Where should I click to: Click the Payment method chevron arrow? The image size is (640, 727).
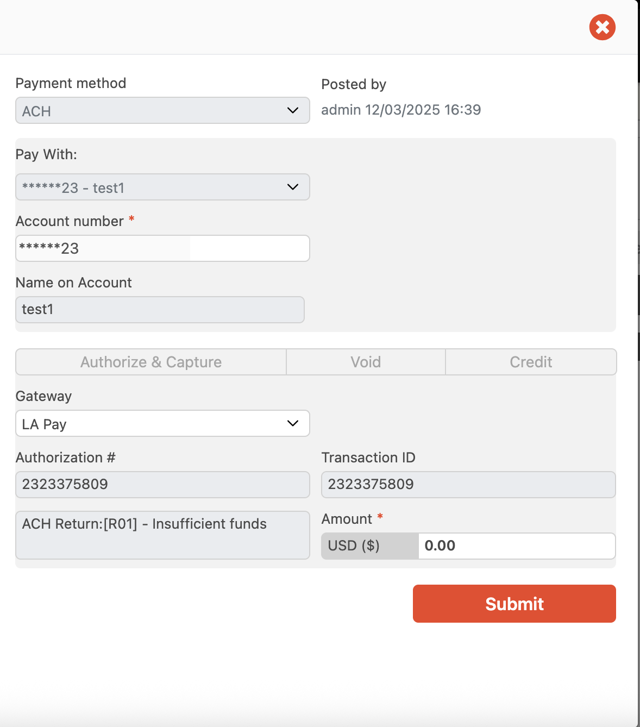click(x=293, y=110)
